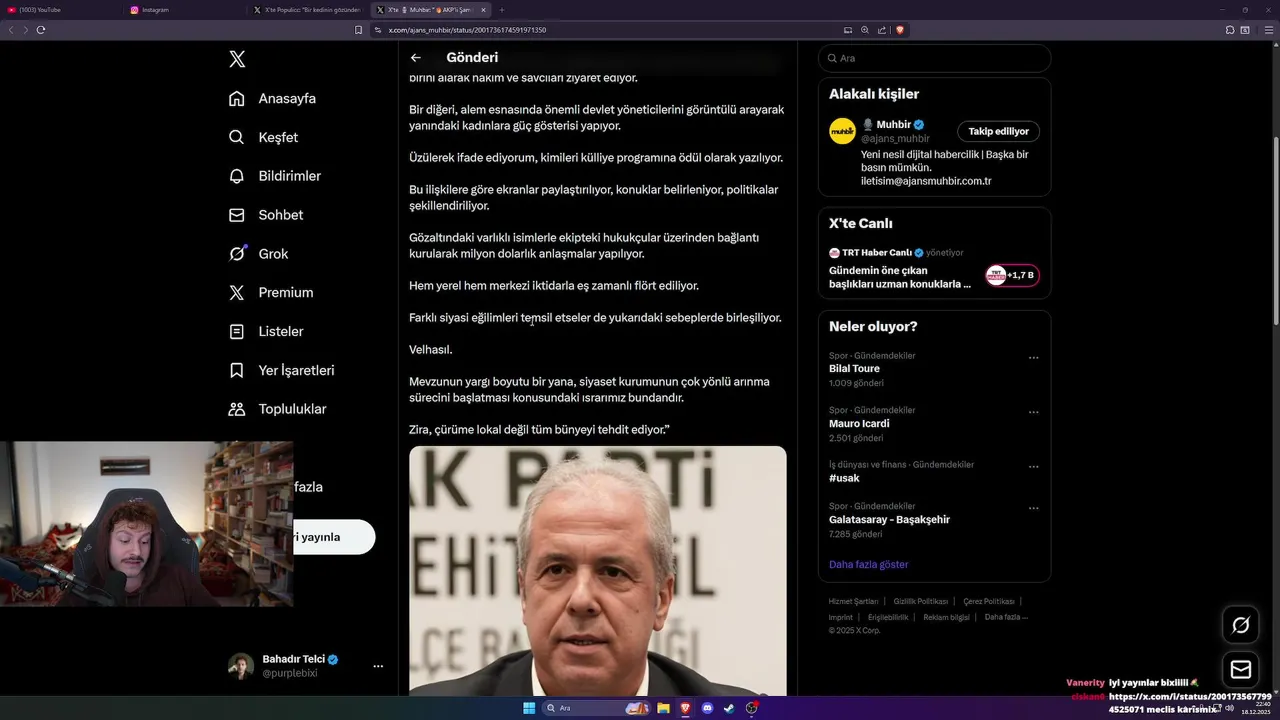
Task: Open Keşfet search icon
Action: (237, 137)
